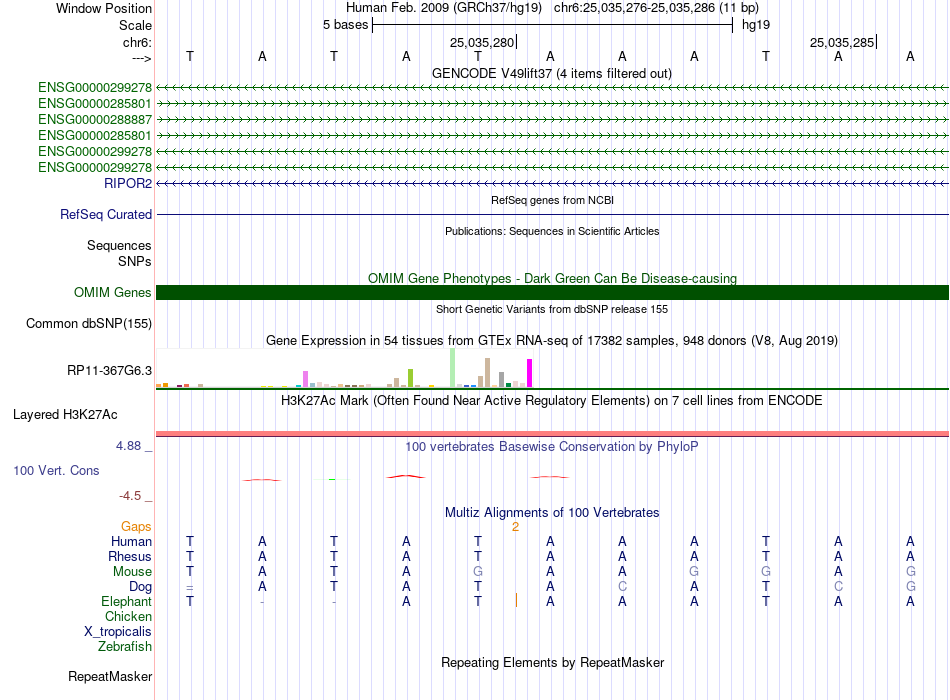The height and width of the screenshot is (700, 950).
Task: Click the 25,035,280 position marker
Action: [482, 42]
